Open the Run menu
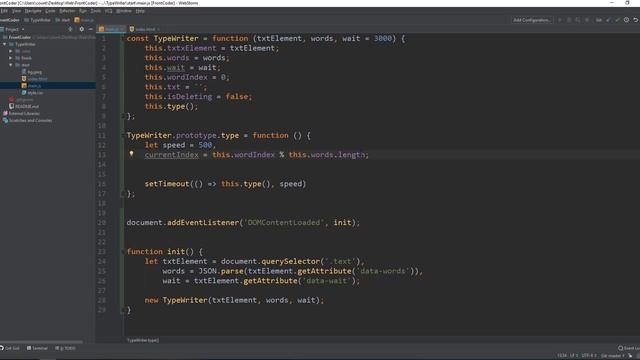The height and width of the screenshot is (360, 640). click(83, 11)
